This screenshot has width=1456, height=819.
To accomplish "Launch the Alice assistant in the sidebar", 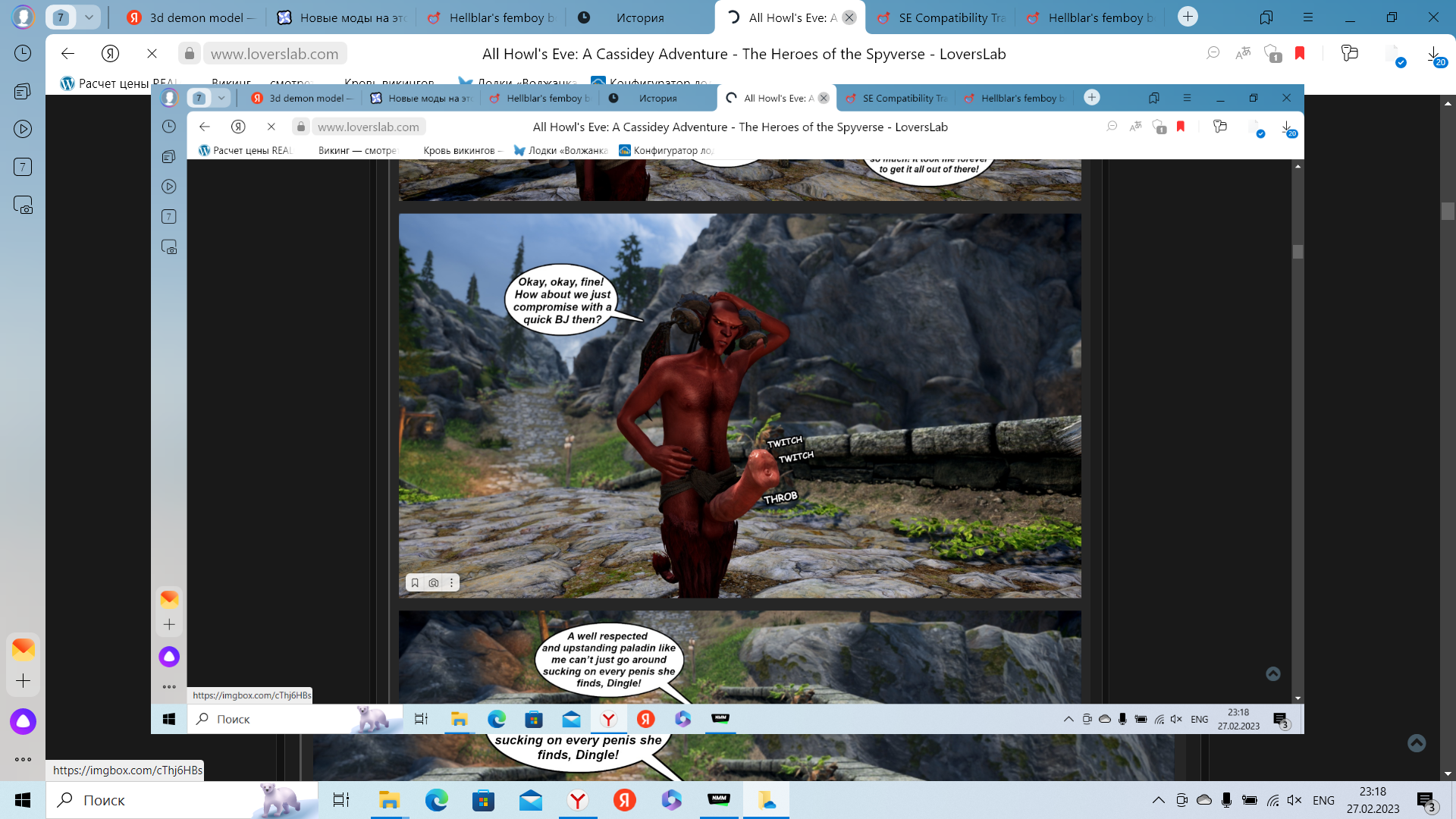I will coord(23,721).
